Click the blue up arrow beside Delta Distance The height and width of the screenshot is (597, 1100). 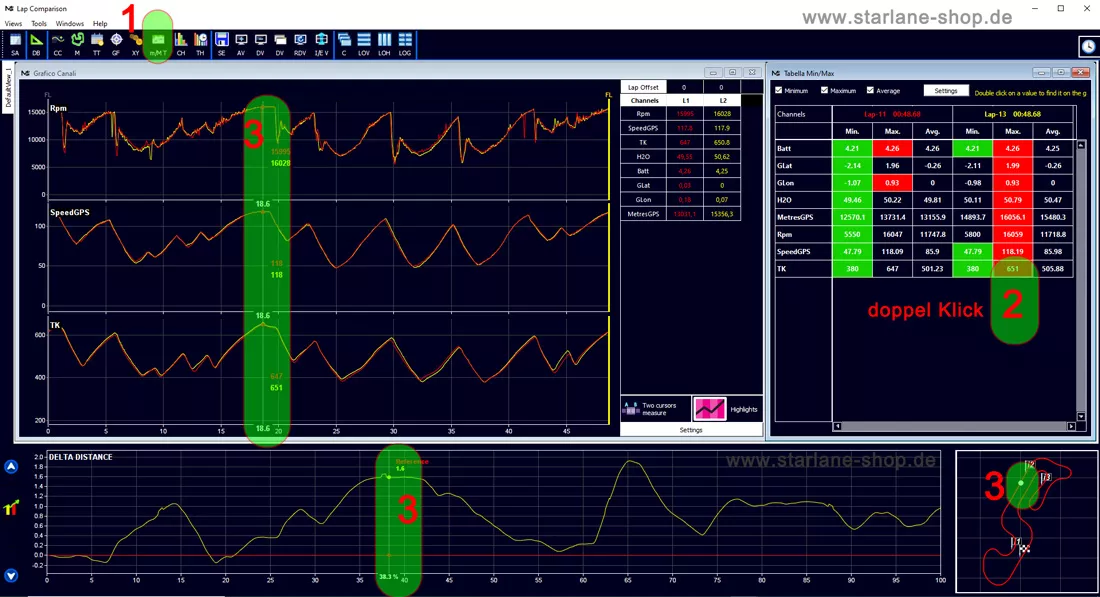11,467
